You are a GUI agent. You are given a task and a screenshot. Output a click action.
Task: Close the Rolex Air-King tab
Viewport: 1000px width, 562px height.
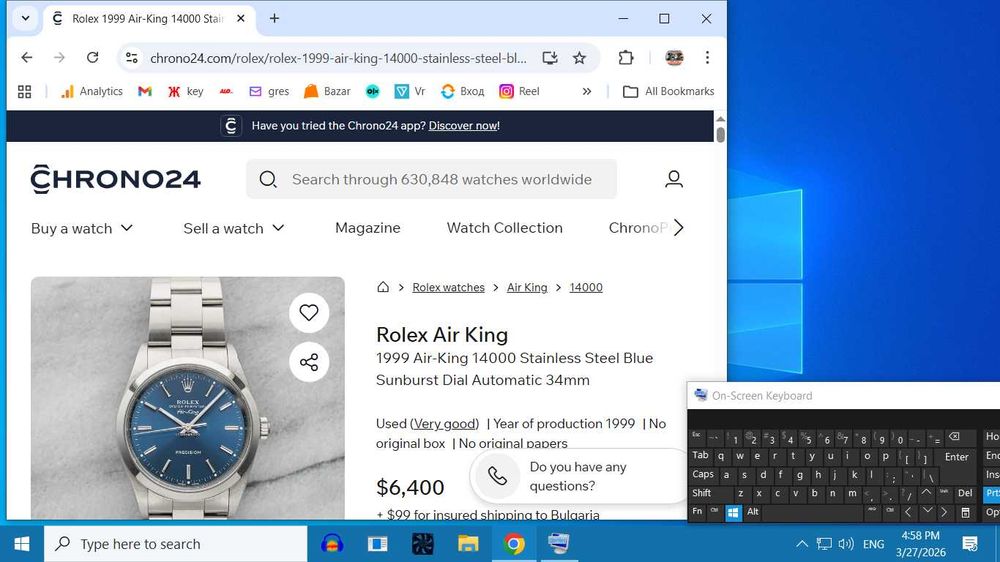pyautogui.click(x=240, y=18)
